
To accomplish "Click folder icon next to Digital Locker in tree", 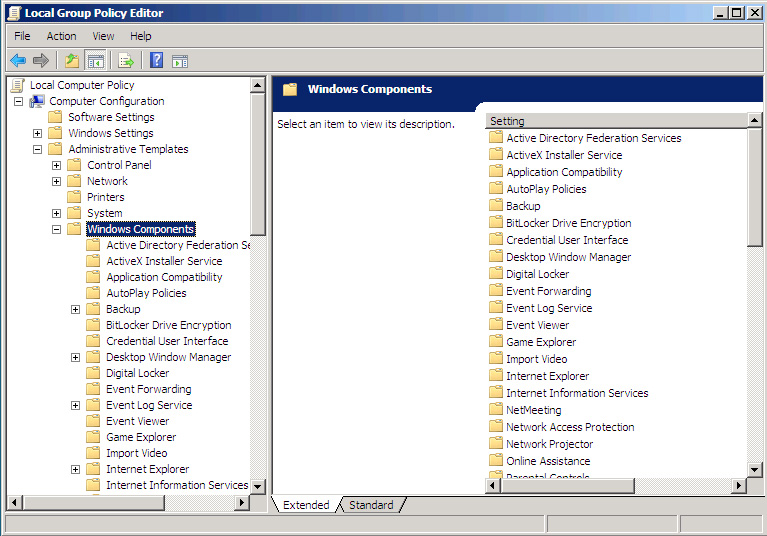I will point(93,373).
